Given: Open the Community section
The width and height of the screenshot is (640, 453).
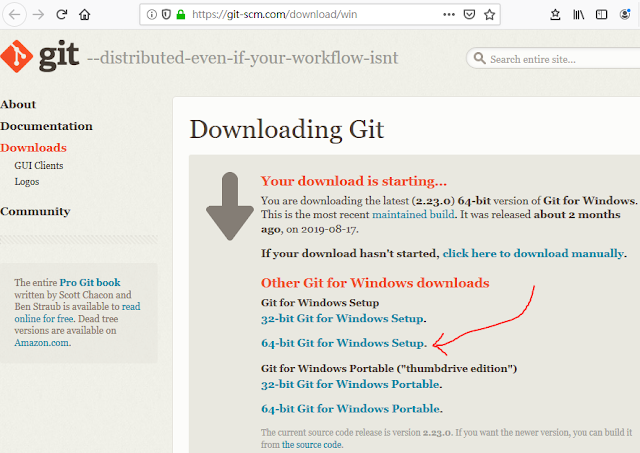Looking at the screenshot, I should coord(35,211).
